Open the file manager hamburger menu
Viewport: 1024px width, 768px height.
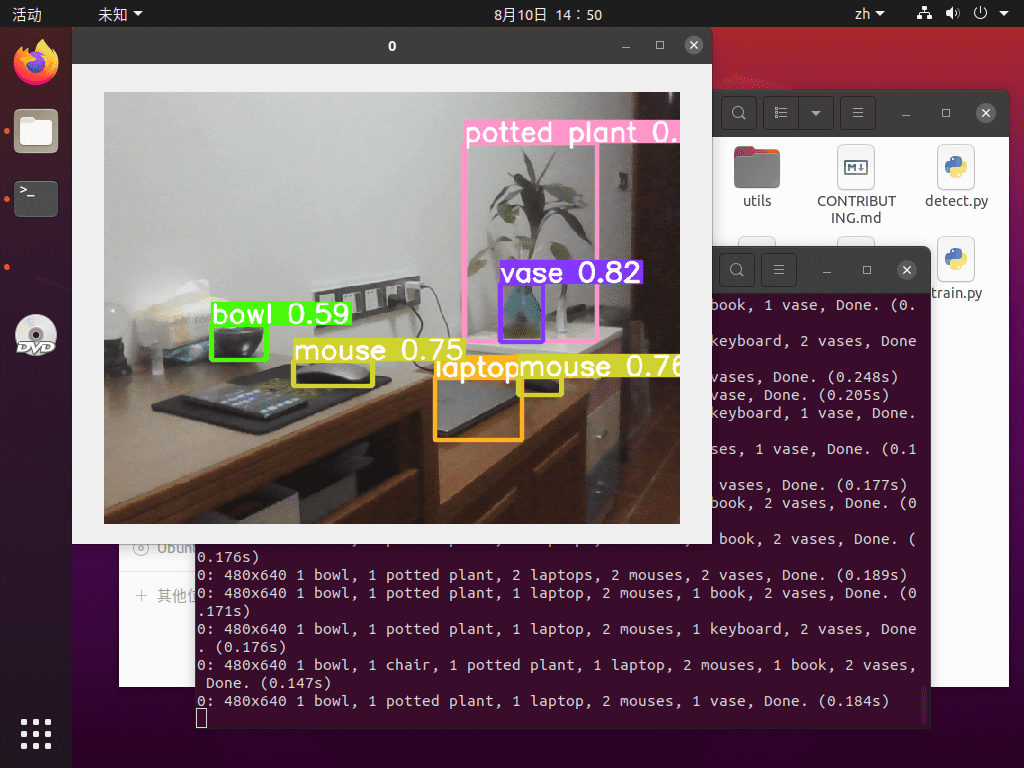click(x=857, y=113)
